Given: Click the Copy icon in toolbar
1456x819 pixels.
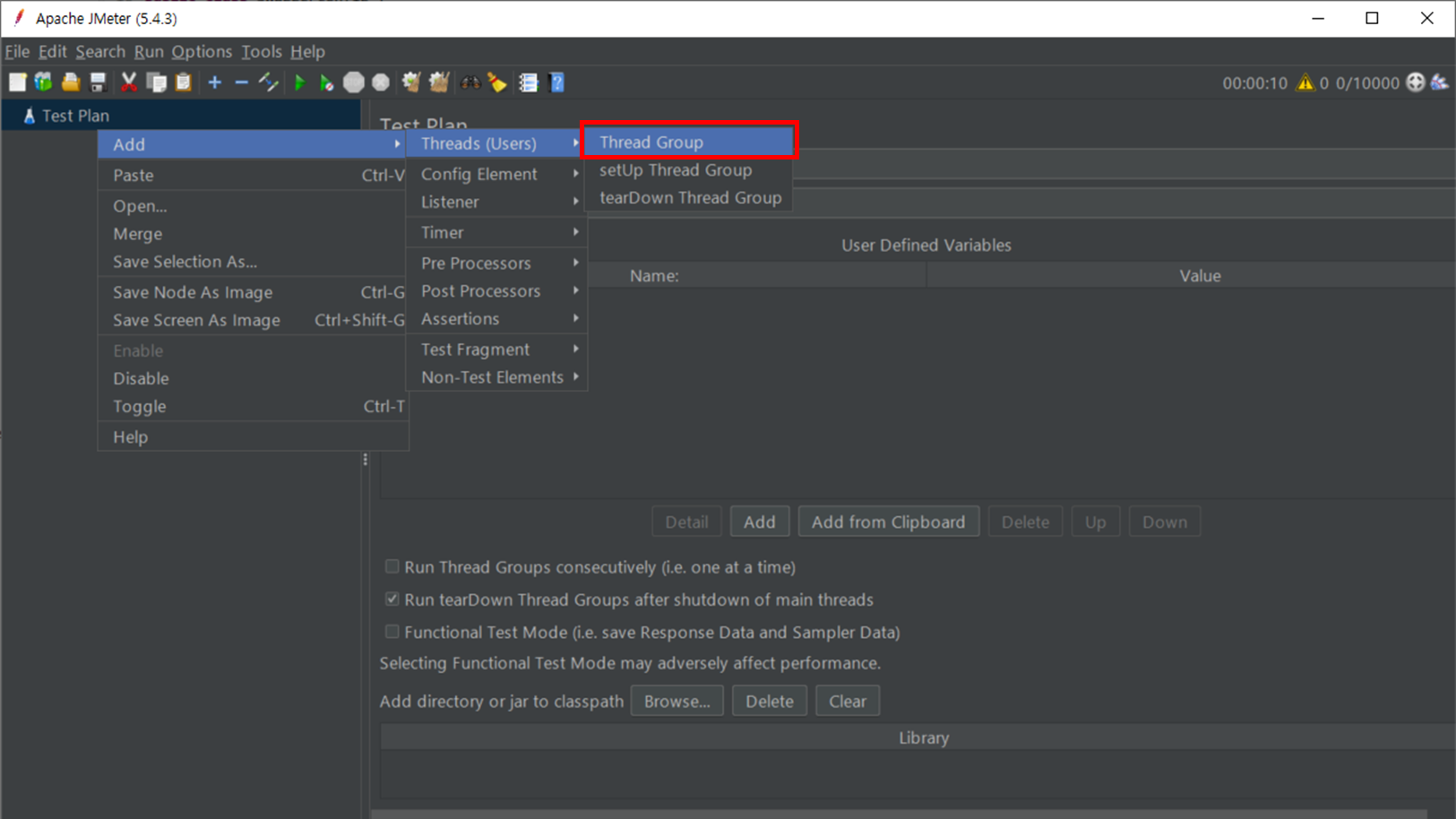Looking at the screenshot, I should pyautogui.click(x=157, y=82).
